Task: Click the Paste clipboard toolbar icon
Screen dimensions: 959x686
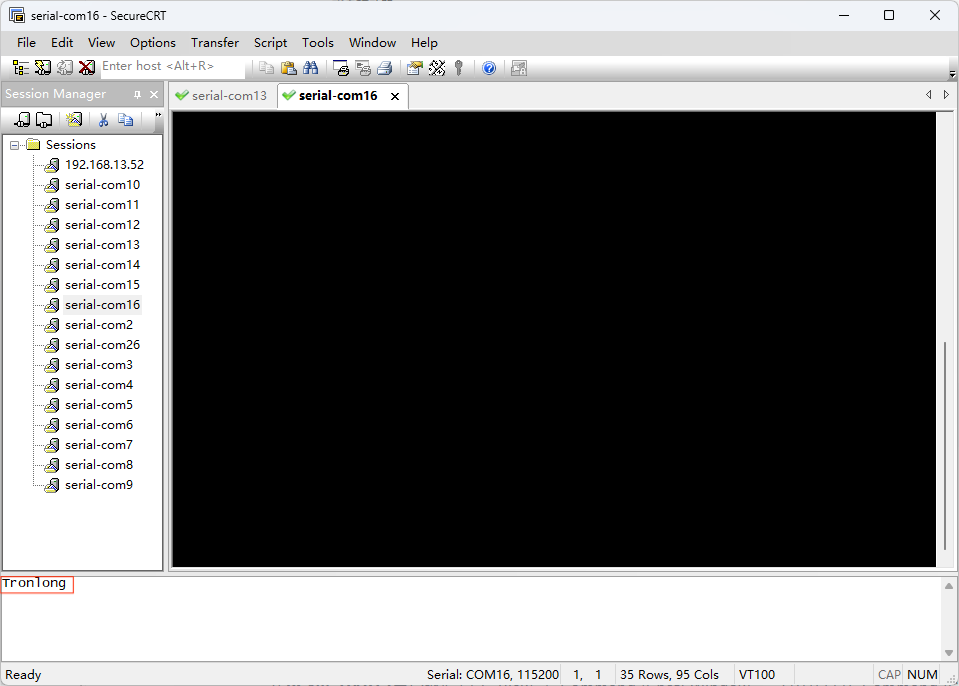Action: [x=288, y=68]
